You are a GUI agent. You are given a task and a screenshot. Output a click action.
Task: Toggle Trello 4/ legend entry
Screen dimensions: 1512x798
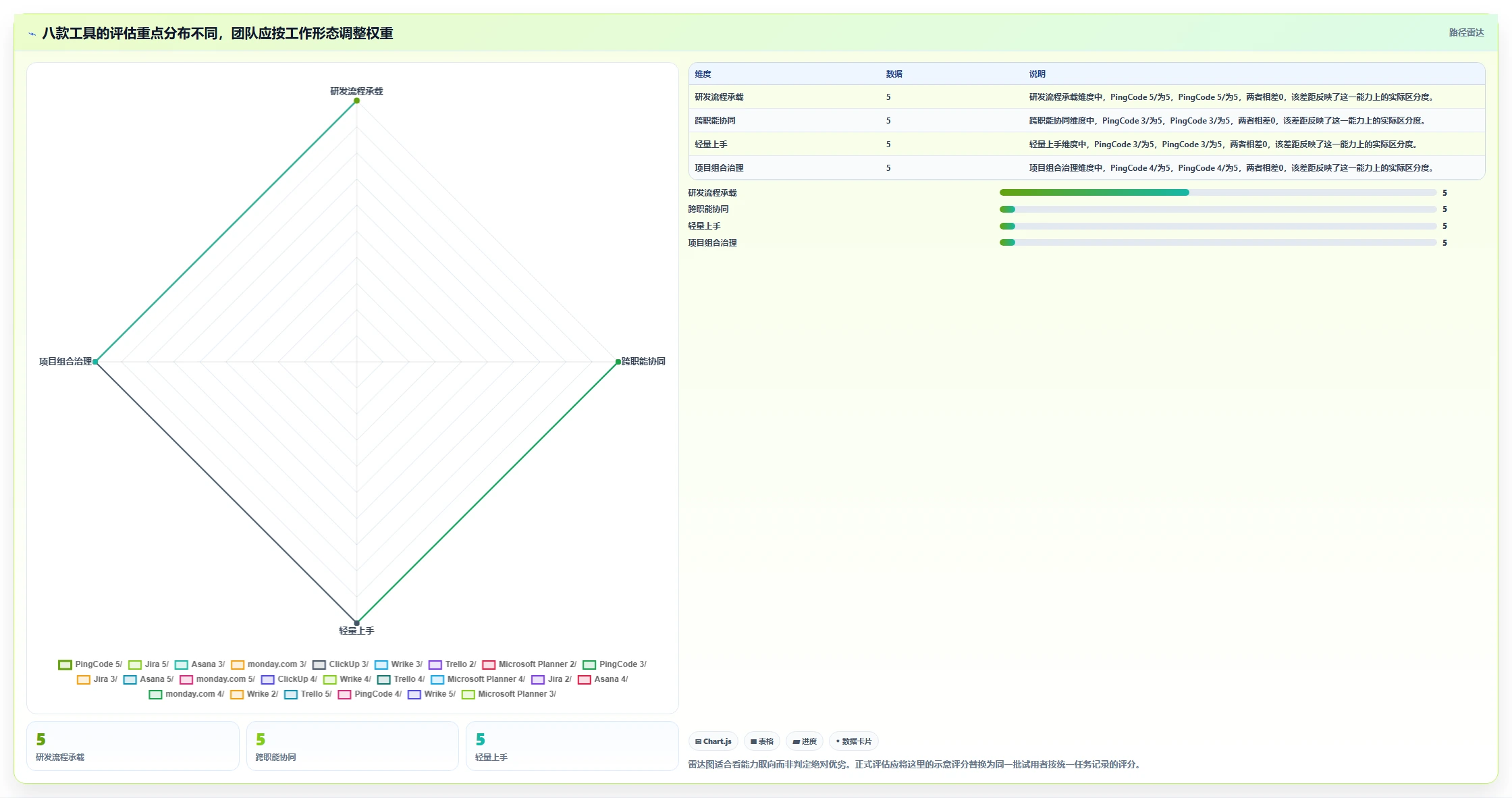click(401, 679)
